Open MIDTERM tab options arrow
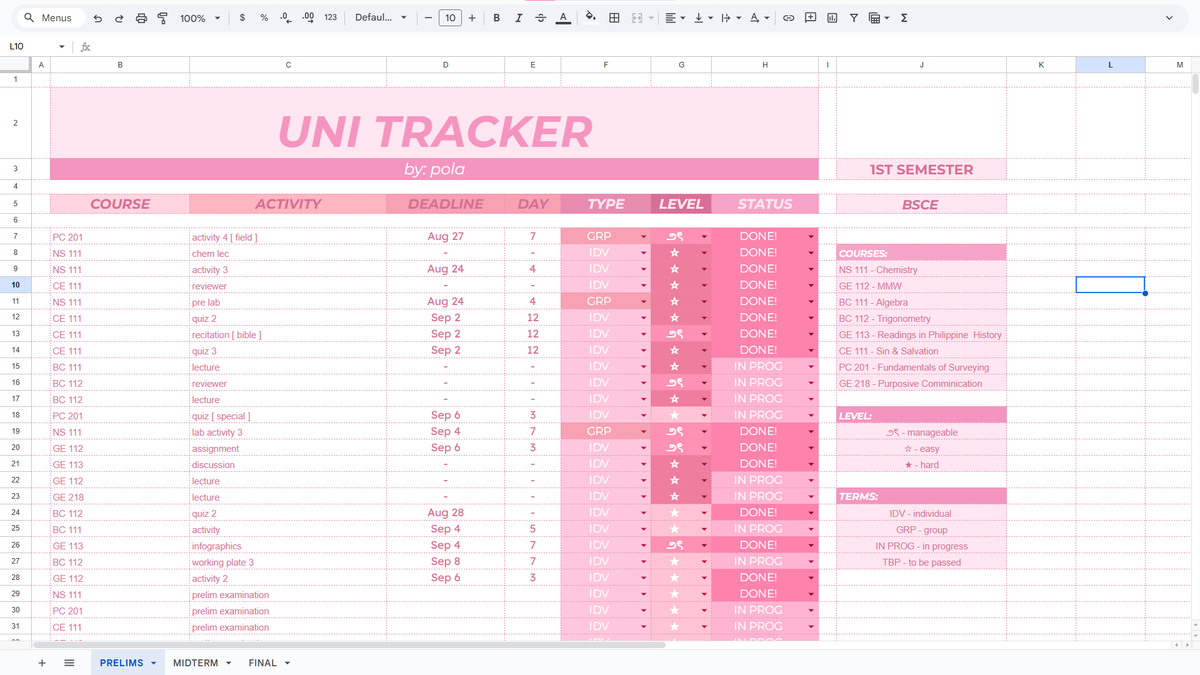This screenshot has width=1200, height=675. (x=228, y=663)
